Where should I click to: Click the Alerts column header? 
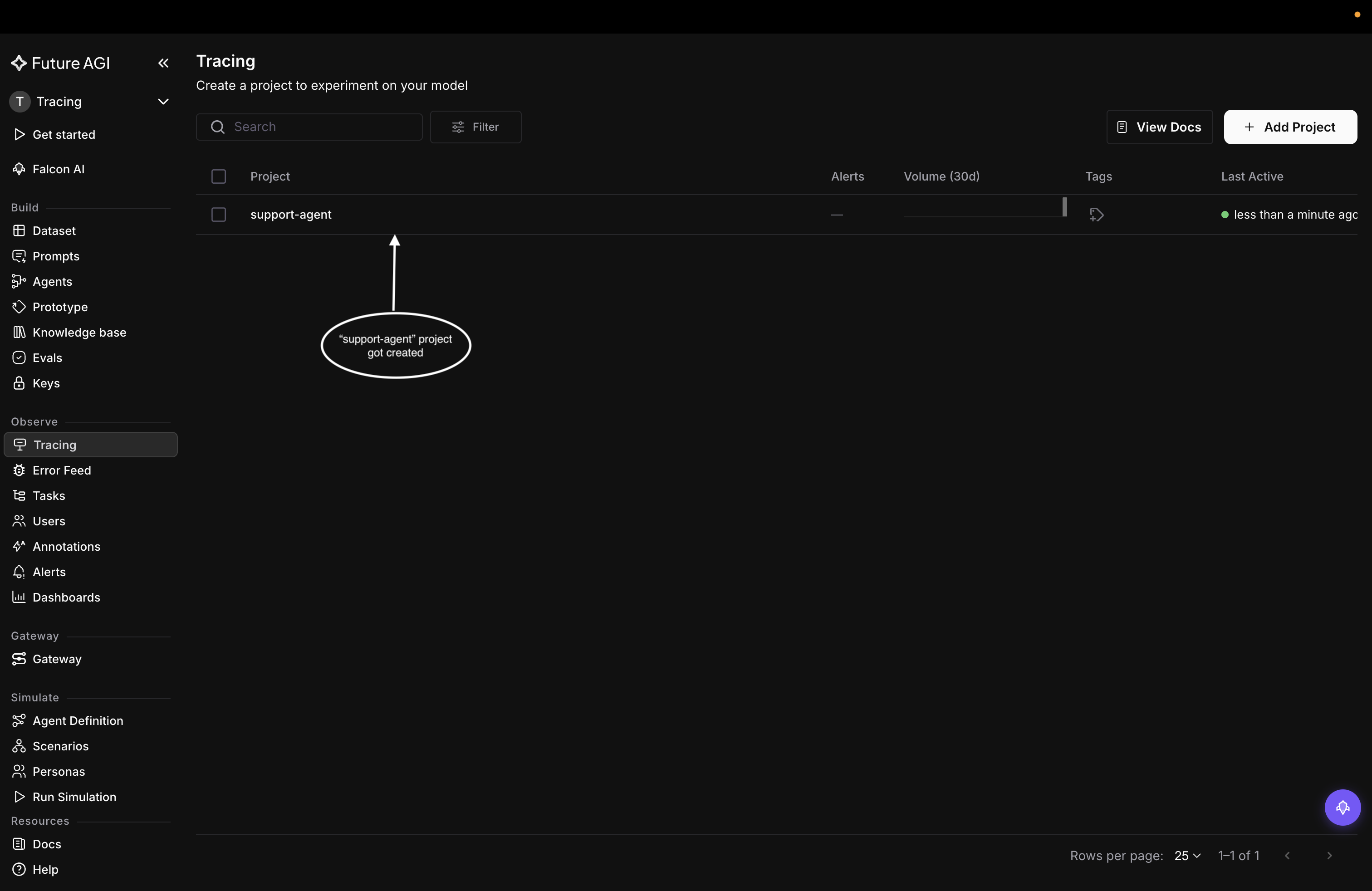pos(848,176)
